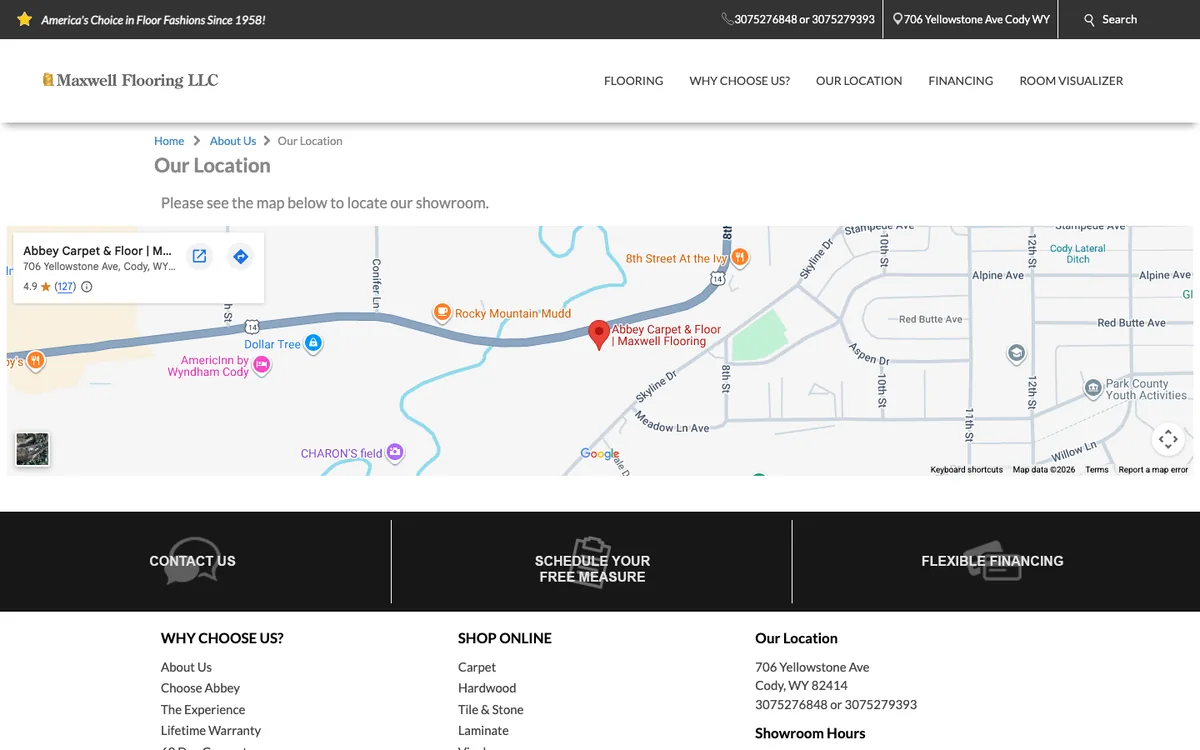This screenshot has width=1200, height=750.
Task: Click SCHEDULE YOUR FREE MEASURE button
Action: point(592,568)
